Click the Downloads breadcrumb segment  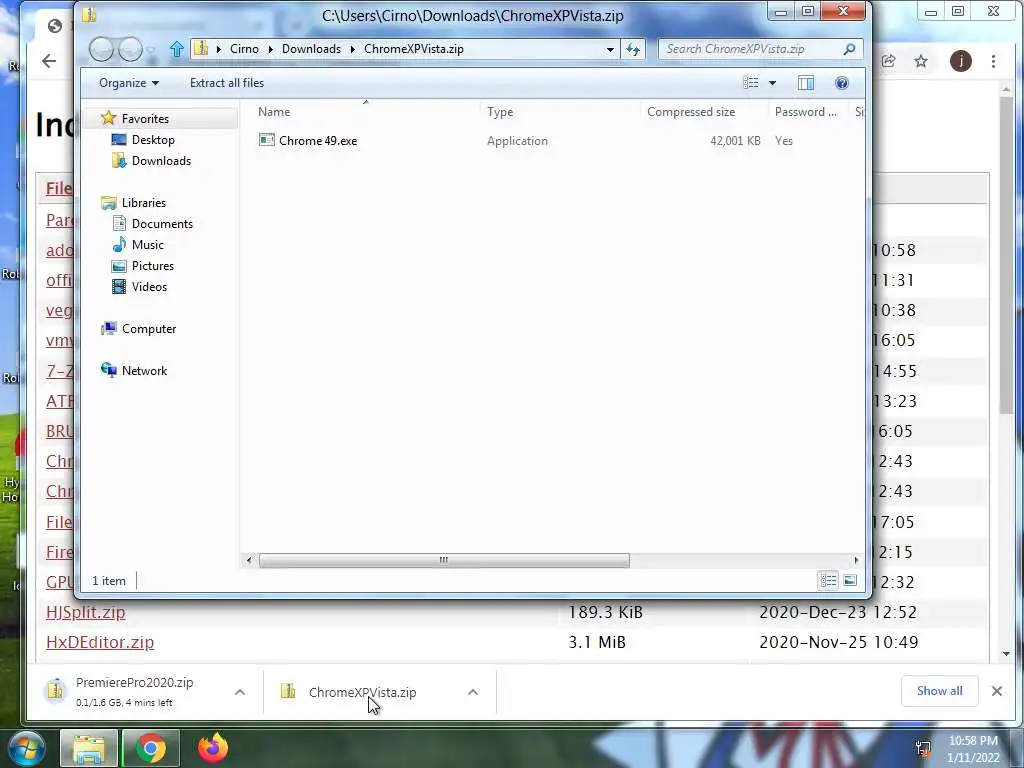click(312, 49)
